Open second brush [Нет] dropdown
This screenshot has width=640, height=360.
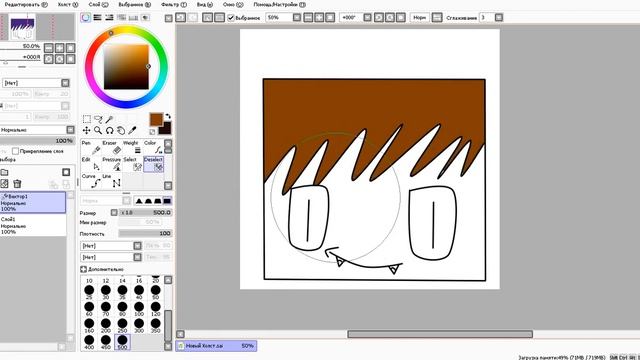[x=137, y=257]
